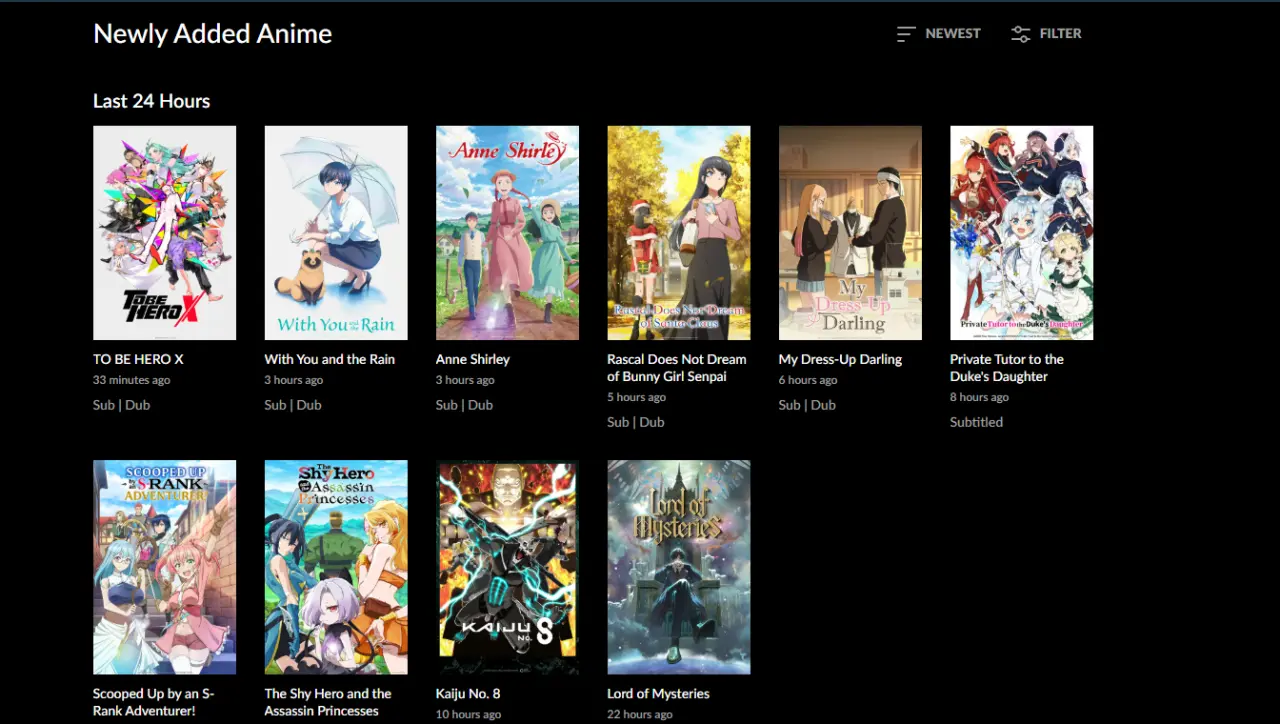Click Private Tutor to the Duke's Daughter title
Image resolution: width=1280 pixels, height=724 pixels.
1007,368
